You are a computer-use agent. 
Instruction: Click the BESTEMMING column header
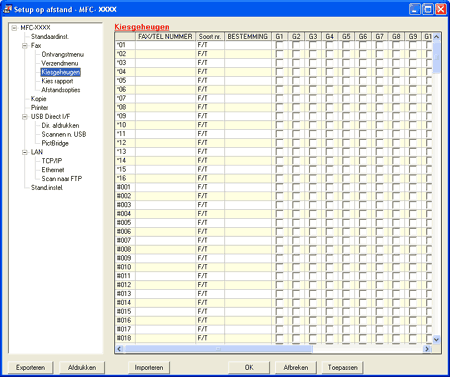(248, 37)
